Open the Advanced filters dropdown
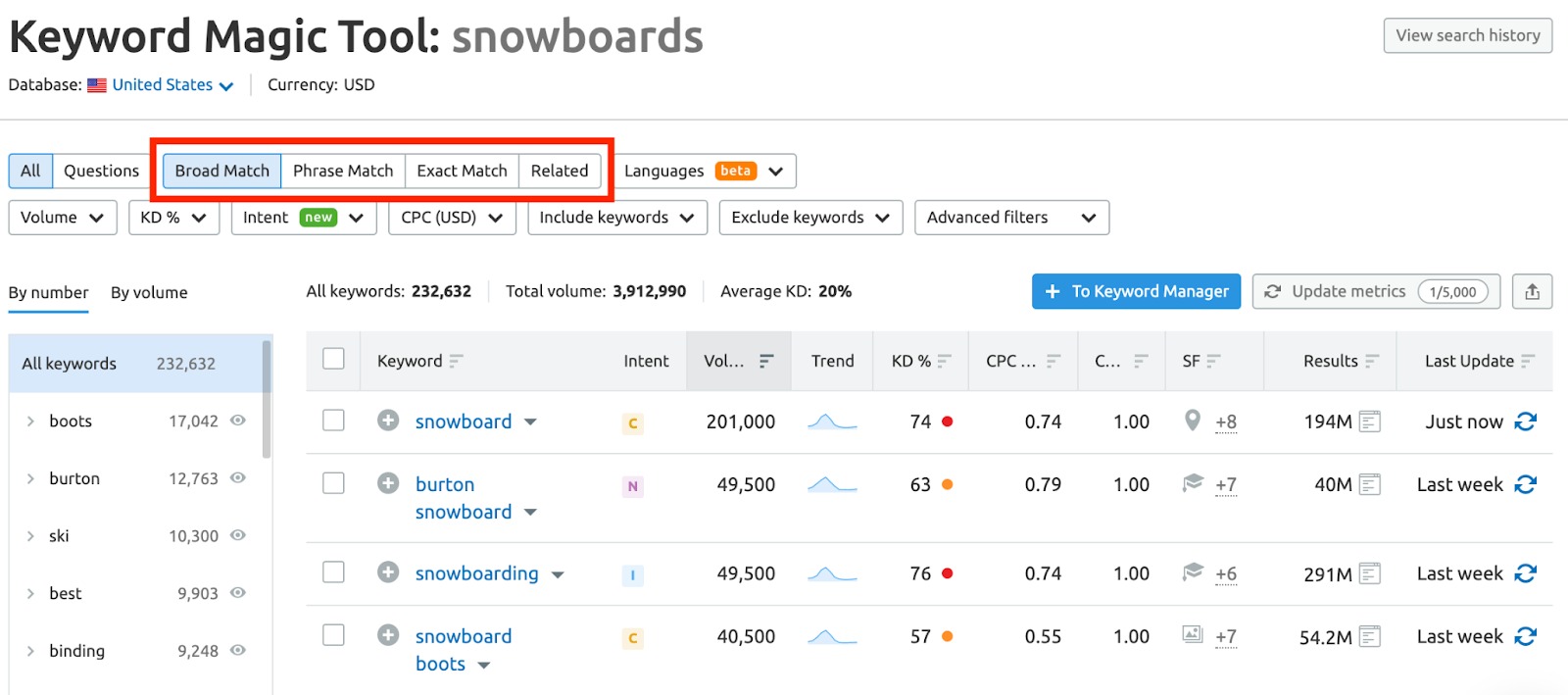Screen dimensions: 1568x695 [1010, 218]
